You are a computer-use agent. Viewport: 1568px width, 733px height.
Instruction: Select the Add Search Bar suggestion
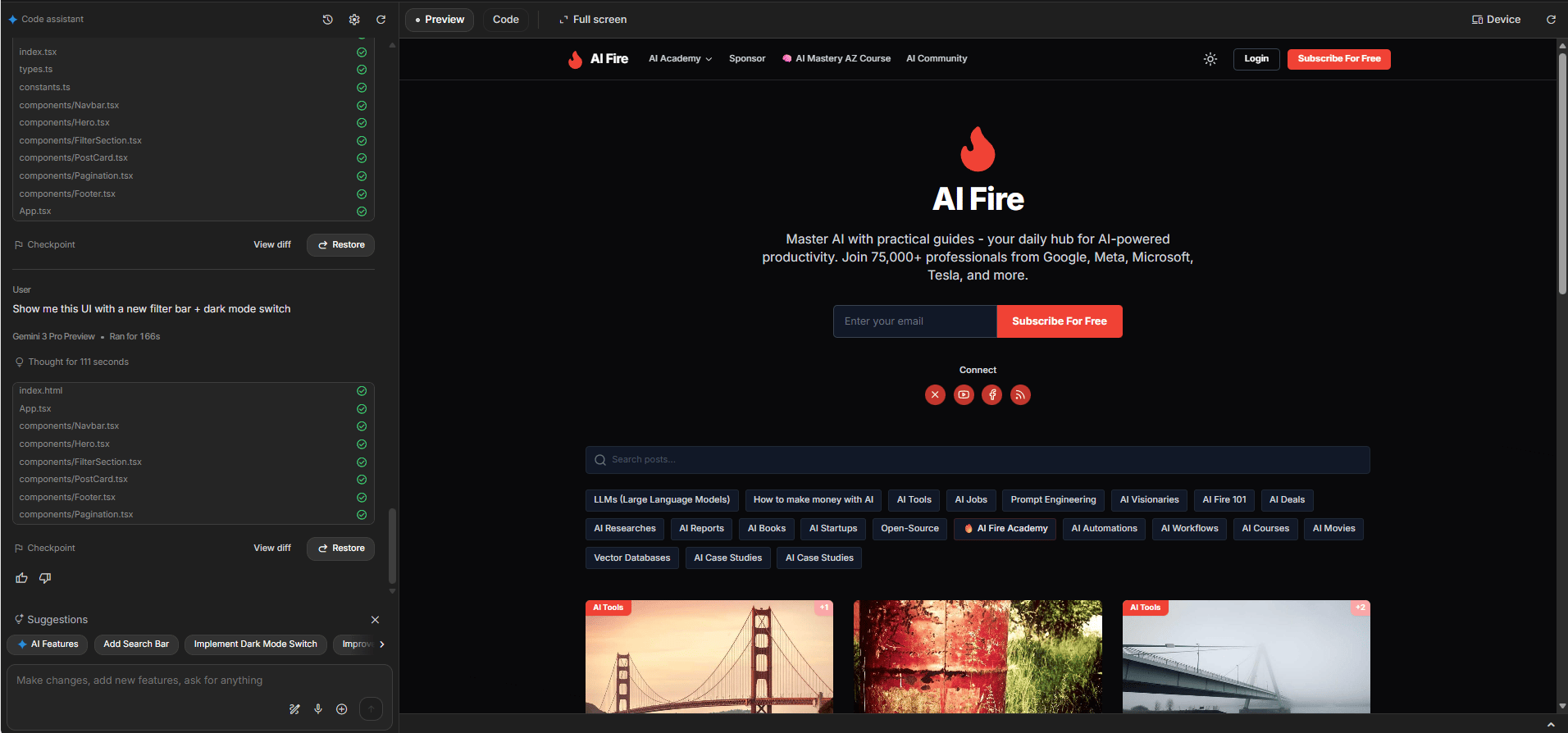(136, 644)
